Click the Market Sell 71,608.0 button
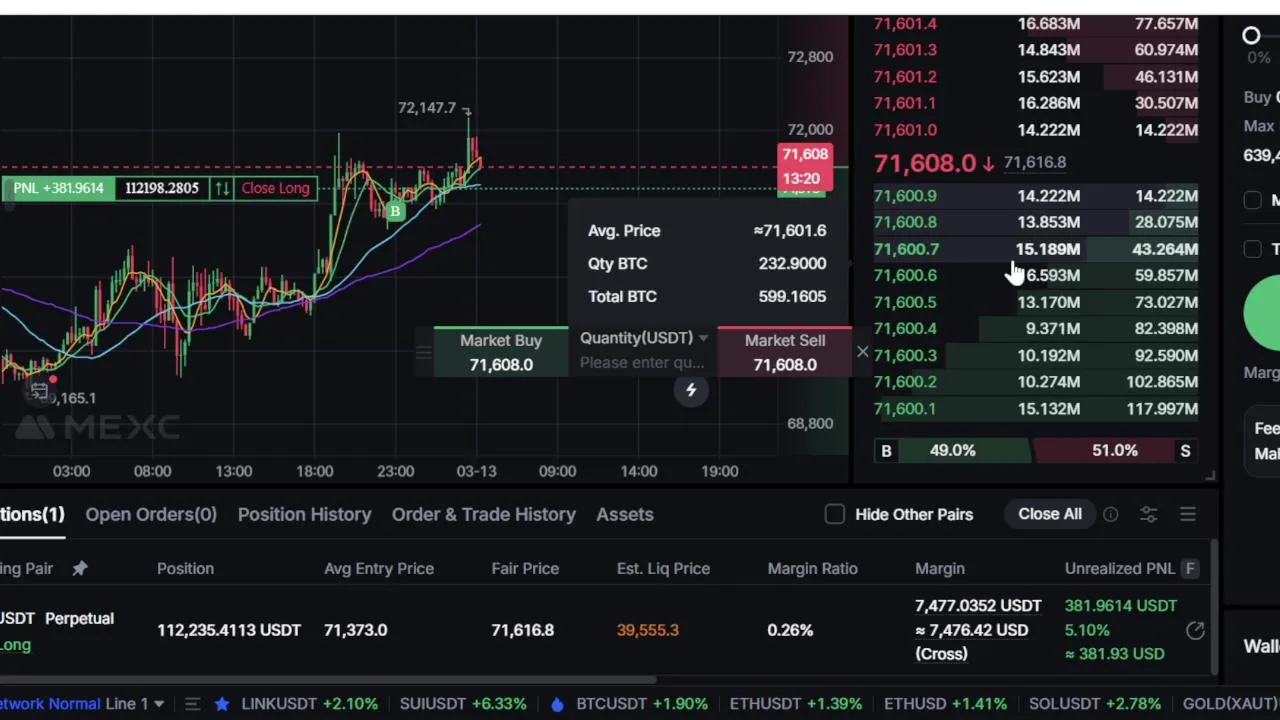The image size is (1280, 720). click(785, 352)
